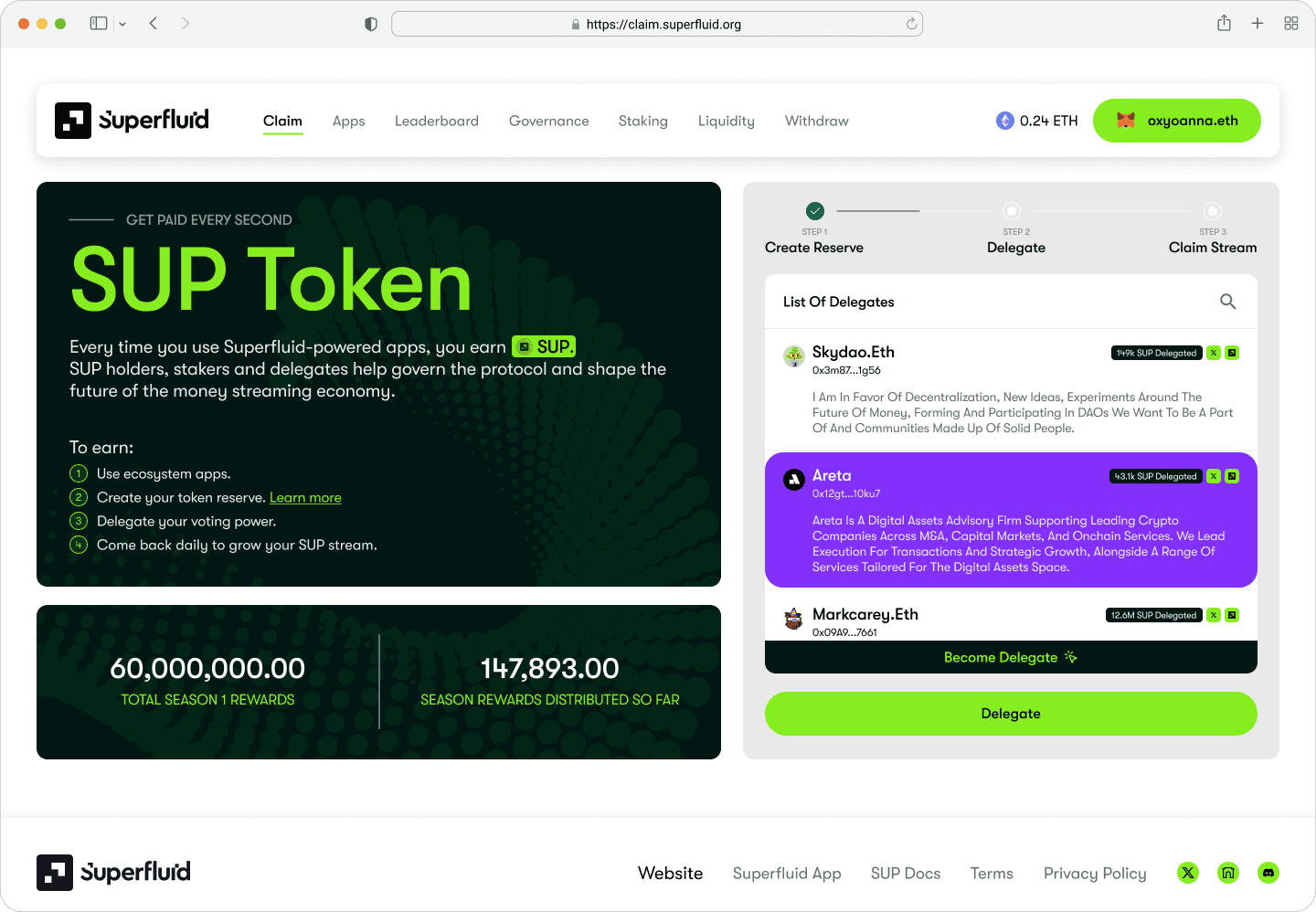1316x912 pixels.
Task: Click Markcarey.Eth's avatar image
Action: [x=794, y=619]
